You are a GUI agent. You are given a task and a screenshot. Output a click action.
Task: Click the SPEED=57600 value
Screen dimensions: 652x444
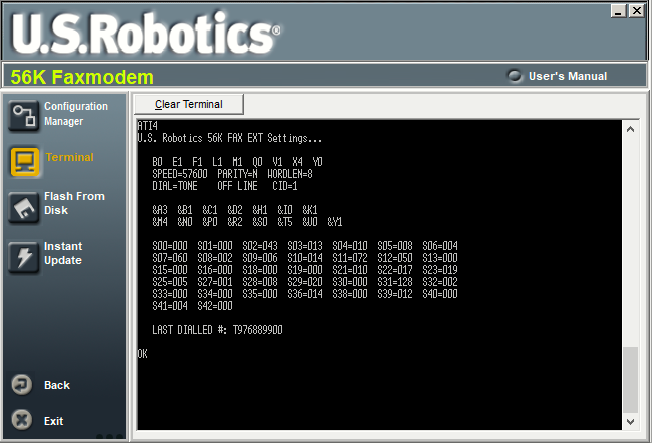tap(180, 174)
